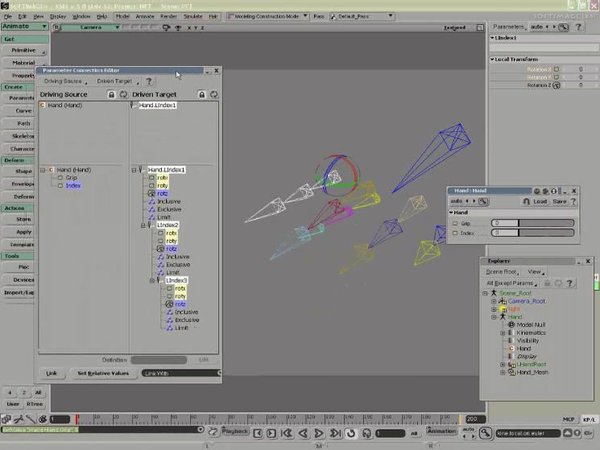Click the Primitive button in left panel
This screenshot has width=600, height=450.
click(22, 48)
